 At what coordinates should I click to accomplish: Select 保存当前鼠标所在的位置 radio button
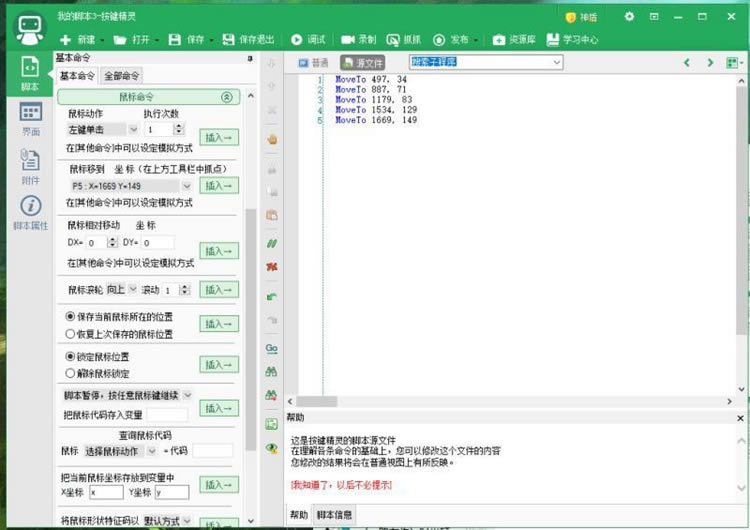pos(70,316)
